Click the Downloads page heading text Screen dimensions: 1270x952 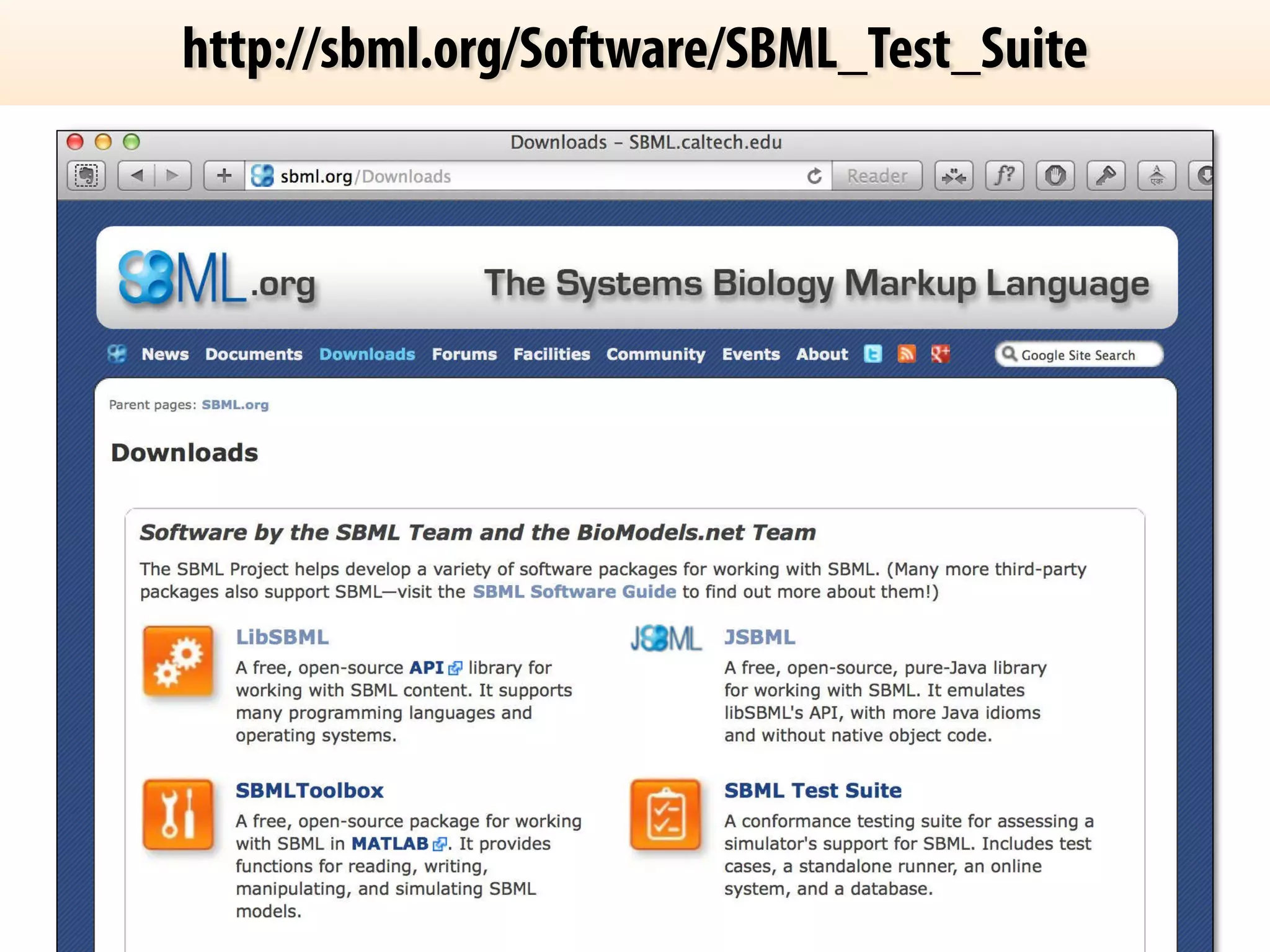pyautogui.click(x=184, y=452)
